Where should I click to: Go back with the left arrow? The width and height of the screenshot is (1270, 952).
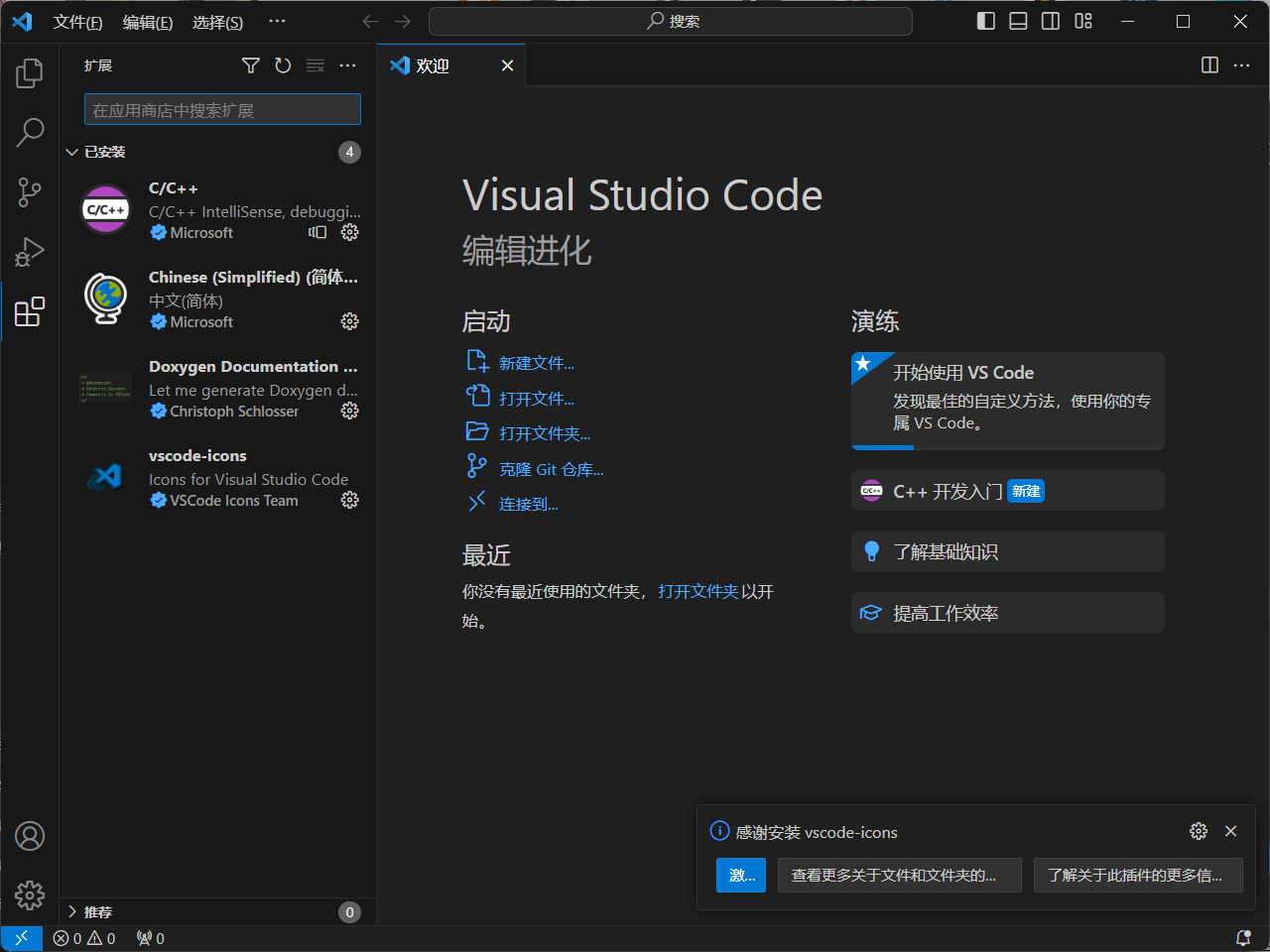tap(370, 22)
